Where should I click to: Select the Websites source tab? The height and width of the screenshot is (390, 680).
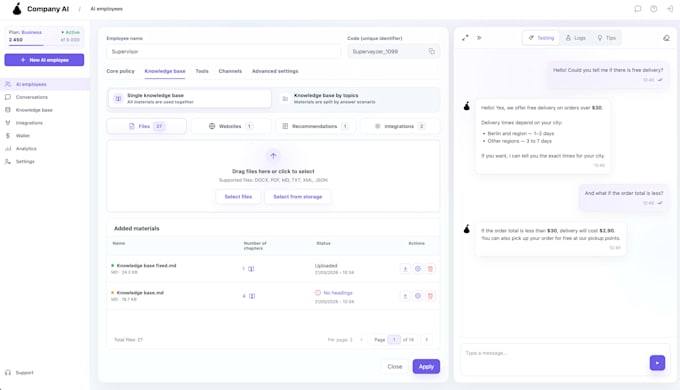[231, 126]
